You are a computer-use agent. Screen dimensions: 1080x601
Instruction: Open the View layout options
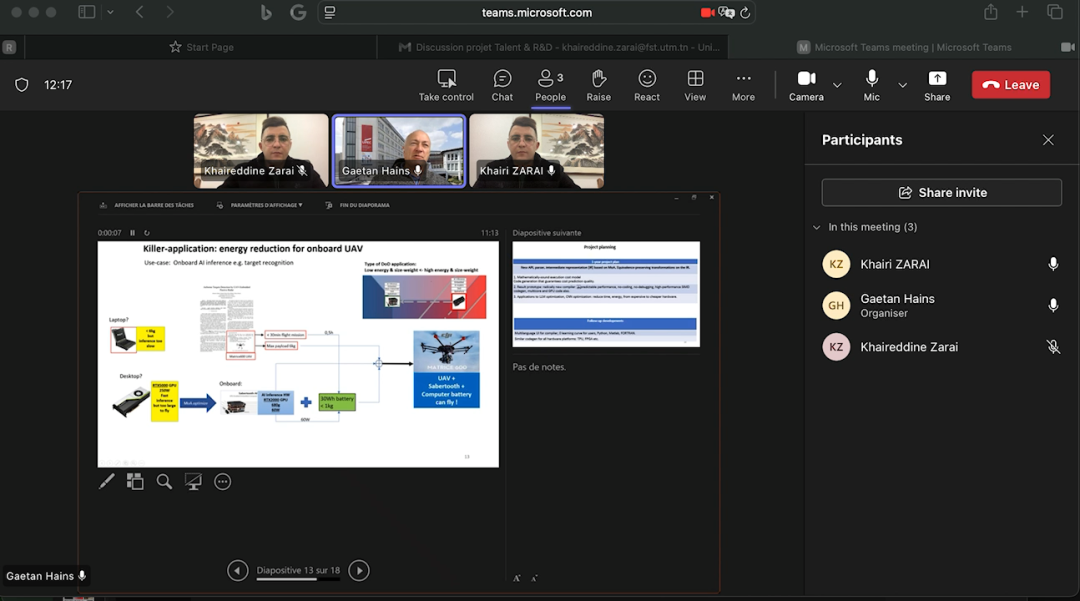click(695, 85)
